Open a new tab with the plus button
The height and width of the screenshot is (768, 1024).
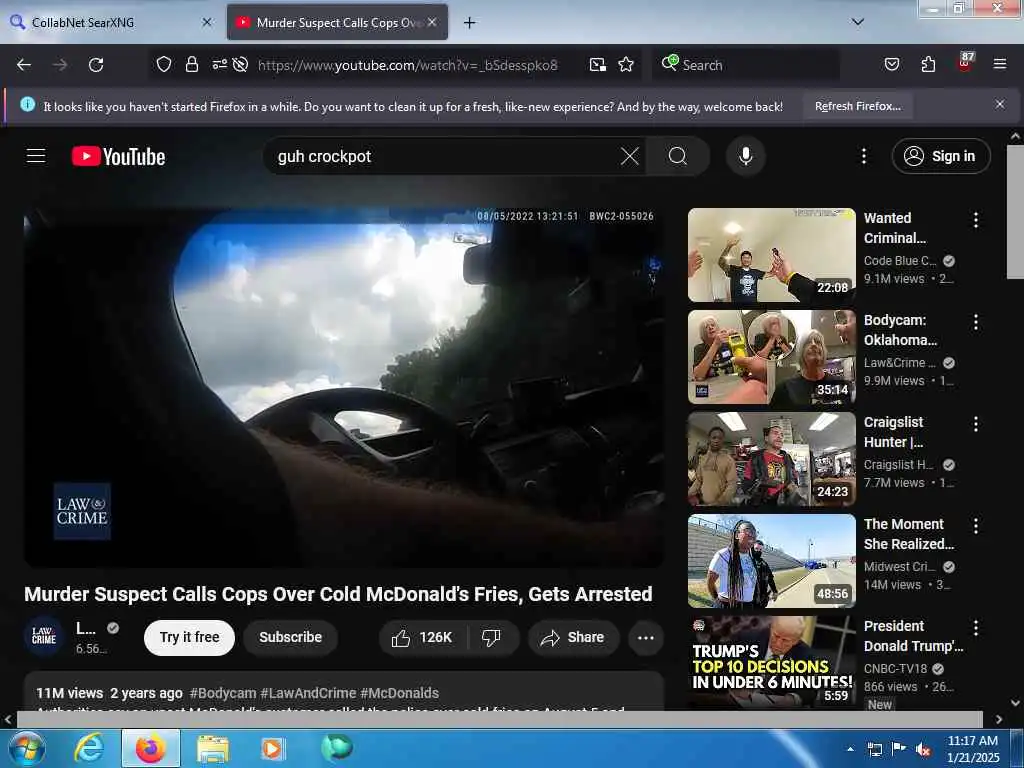[x=470, y=23]
